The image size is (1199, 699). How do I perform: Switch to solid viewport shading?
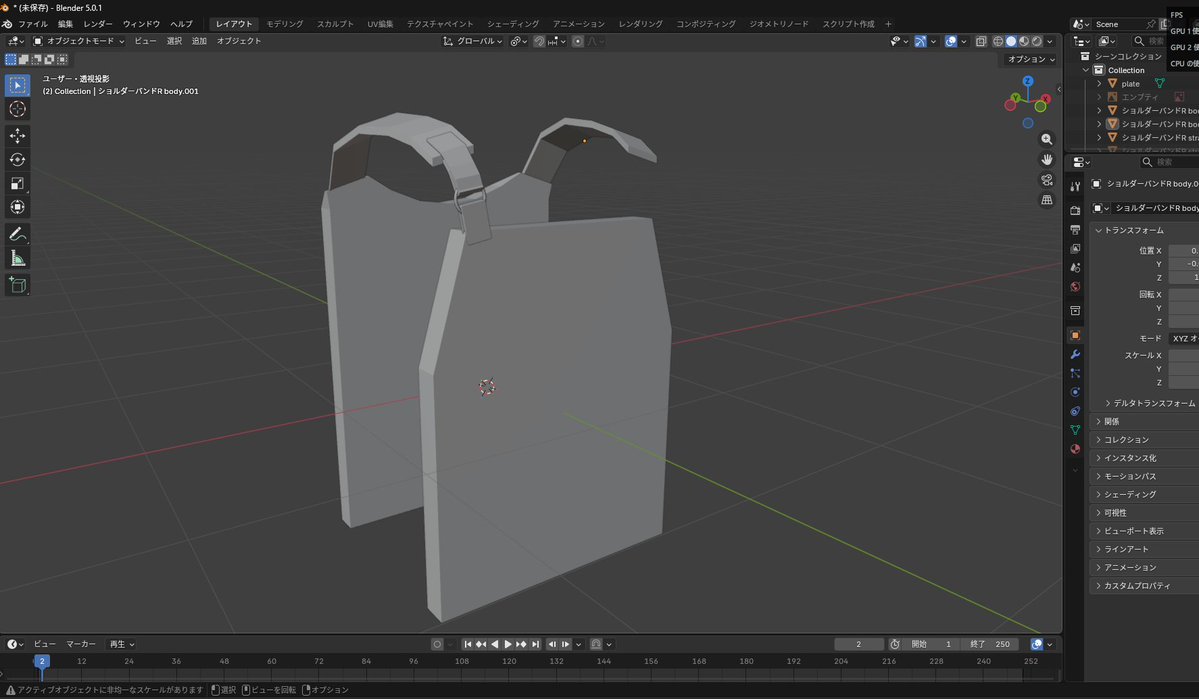pyautogui.click(x=1011, y=41)
